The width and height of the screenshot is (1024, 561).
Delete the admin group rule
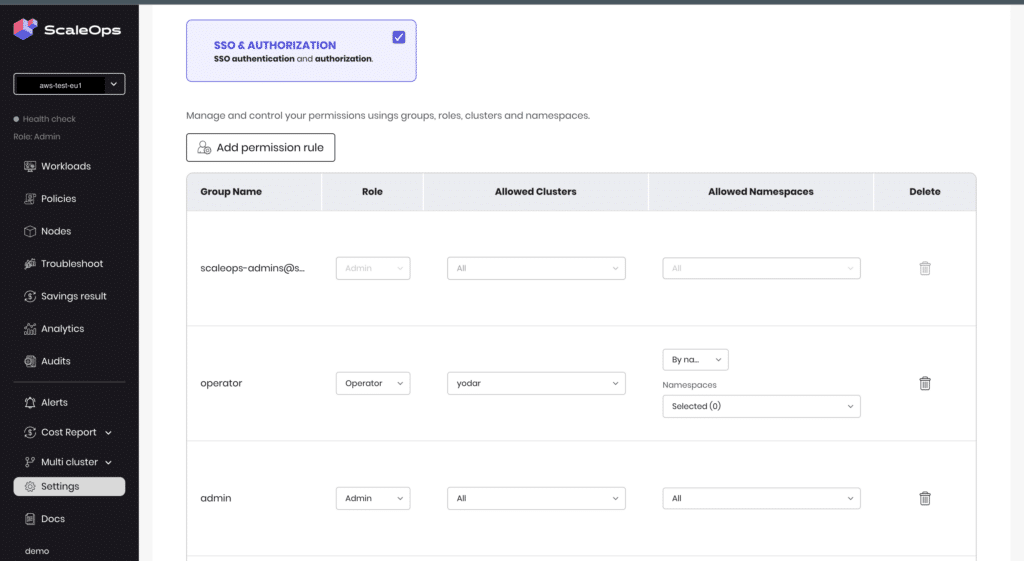pyautogui.click(x=924, y=498)
